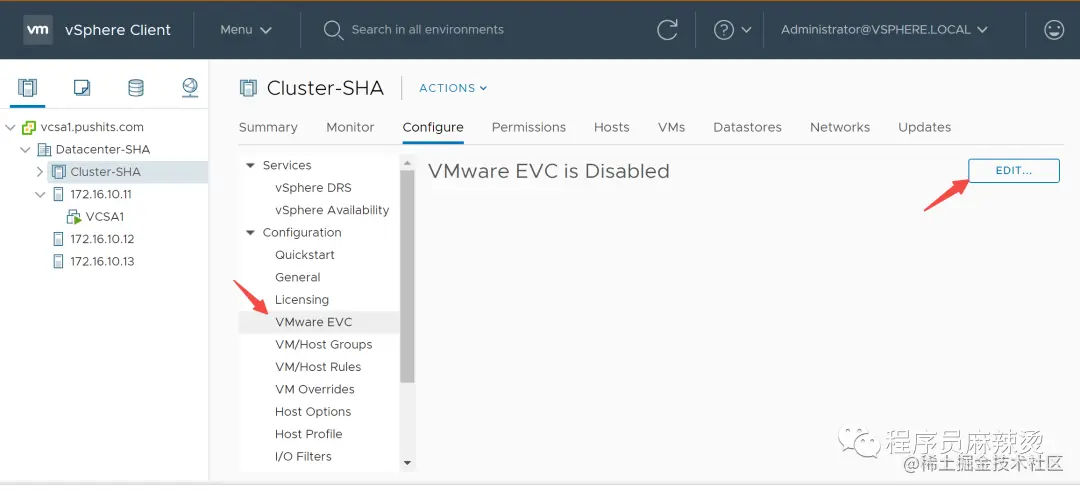This screenshot has width=1080, height=490.
Task: Switch to Storage inventory view
Action: tap(136, 88)
